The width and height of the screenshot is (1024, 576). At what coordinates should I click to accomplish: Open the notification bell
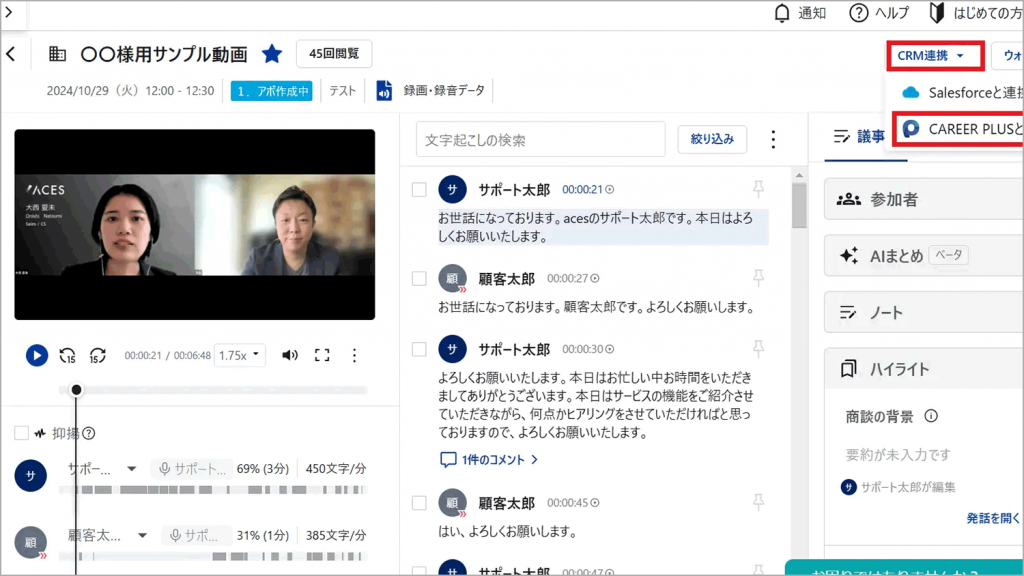click(x=782, y=13)
